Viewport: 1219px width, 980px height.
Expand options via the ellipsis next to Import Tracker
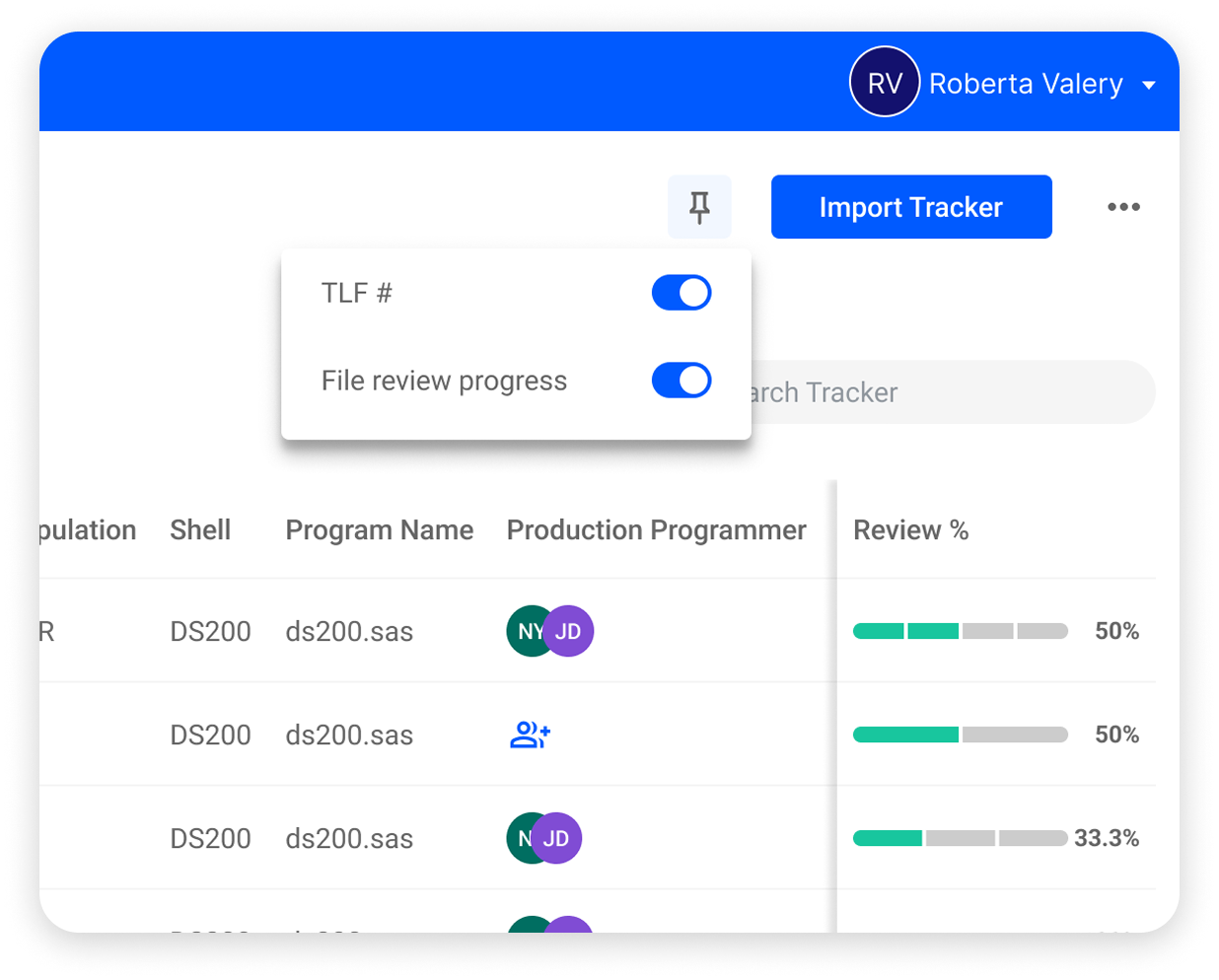(x=1123, y=207)
